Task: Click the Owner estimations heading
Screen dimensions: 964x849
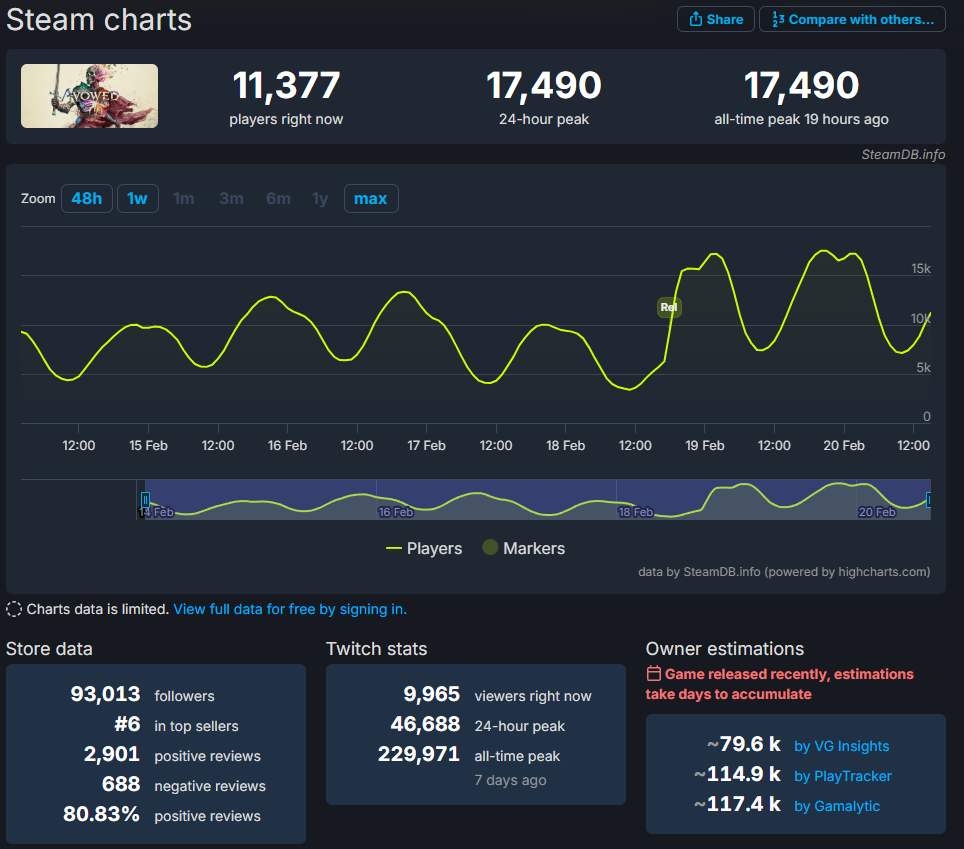Action: tap(725, 649)
